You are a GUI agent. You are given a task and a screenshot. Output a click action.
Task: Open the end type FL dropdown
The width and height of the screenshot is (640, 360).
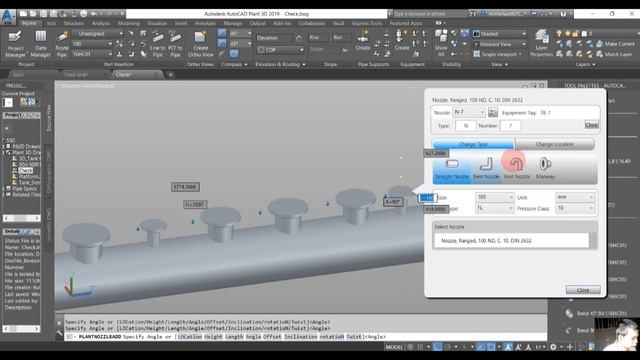[494, 208]
